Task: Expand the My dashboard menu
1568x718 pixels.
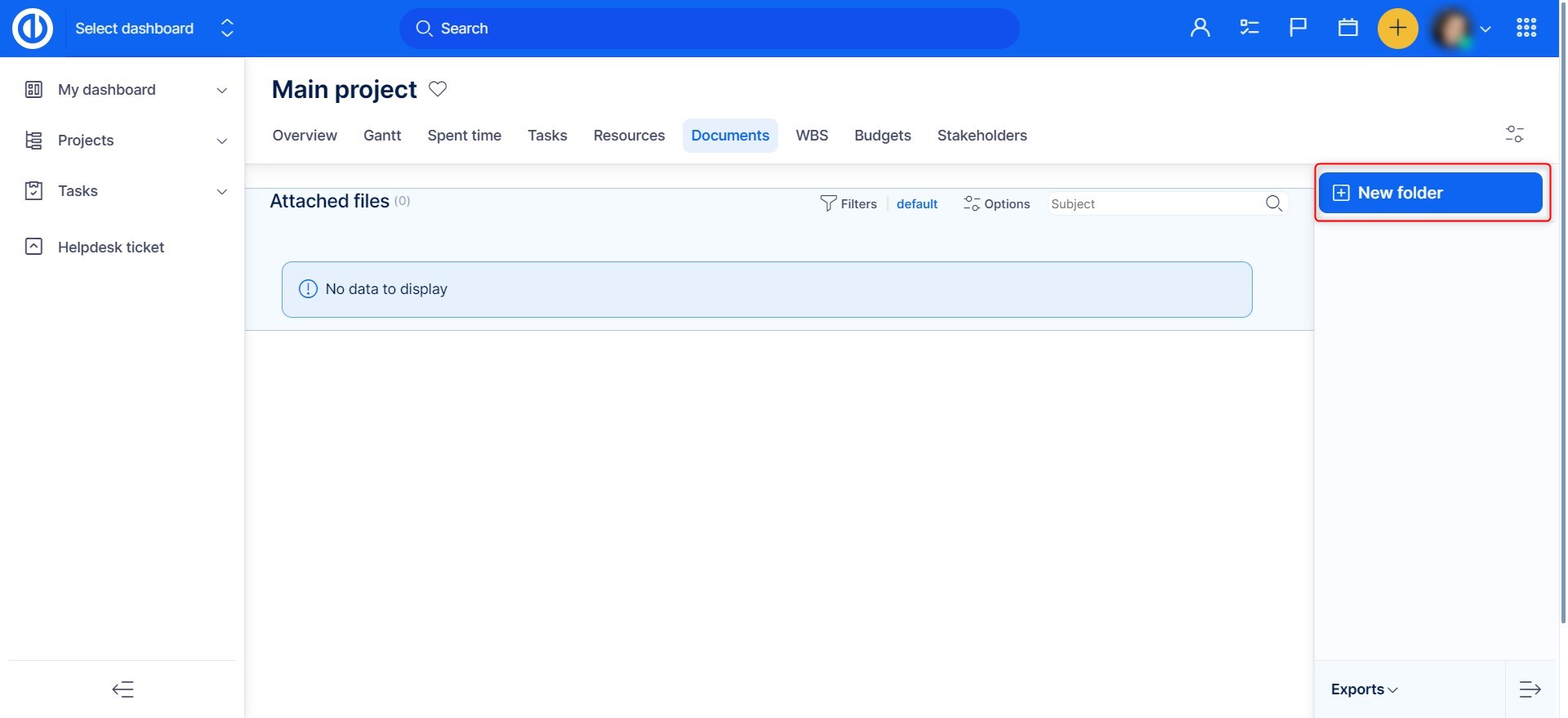Action: [221, 91]
